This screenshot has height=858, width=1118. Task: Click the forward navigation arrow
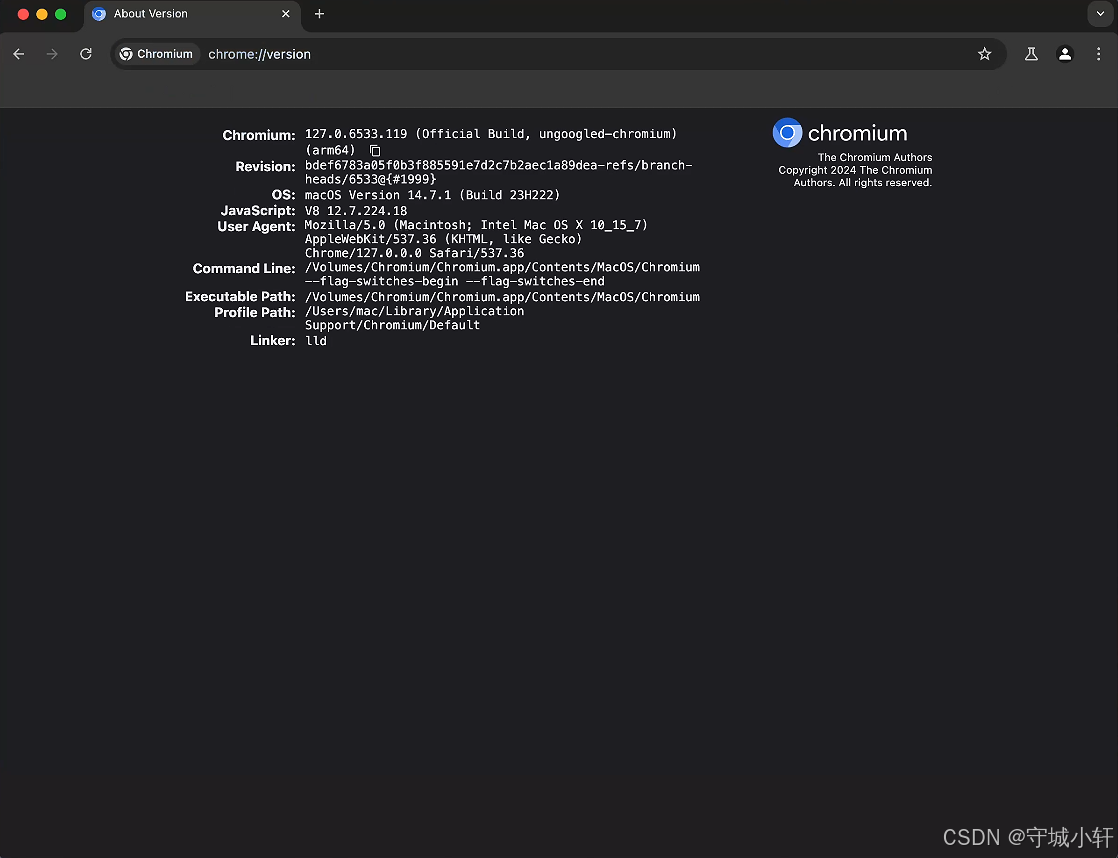[x=52, y=54]
